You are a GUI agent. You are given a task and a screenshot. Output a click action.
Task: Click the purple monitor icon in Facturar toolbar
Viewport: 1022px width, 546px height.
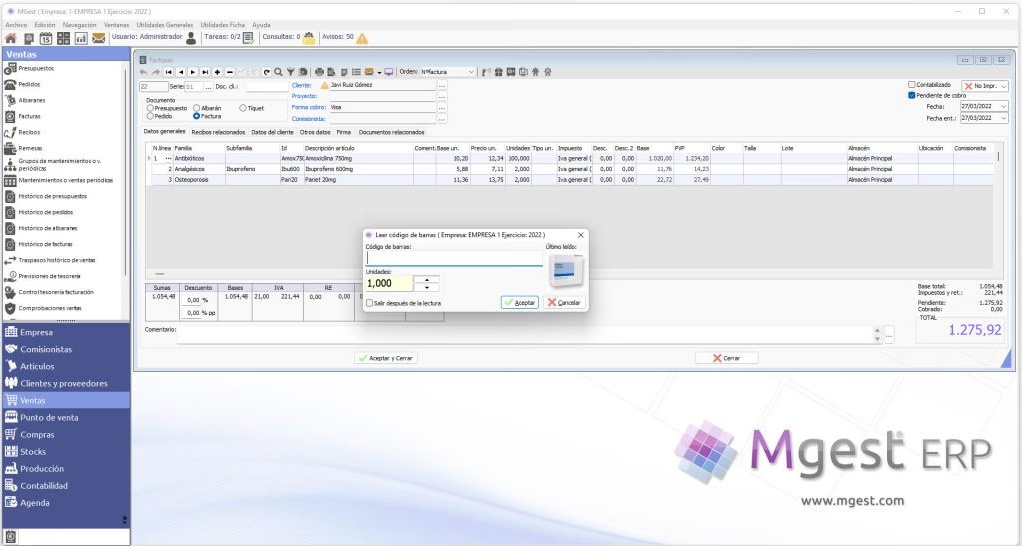pos(389,72)
